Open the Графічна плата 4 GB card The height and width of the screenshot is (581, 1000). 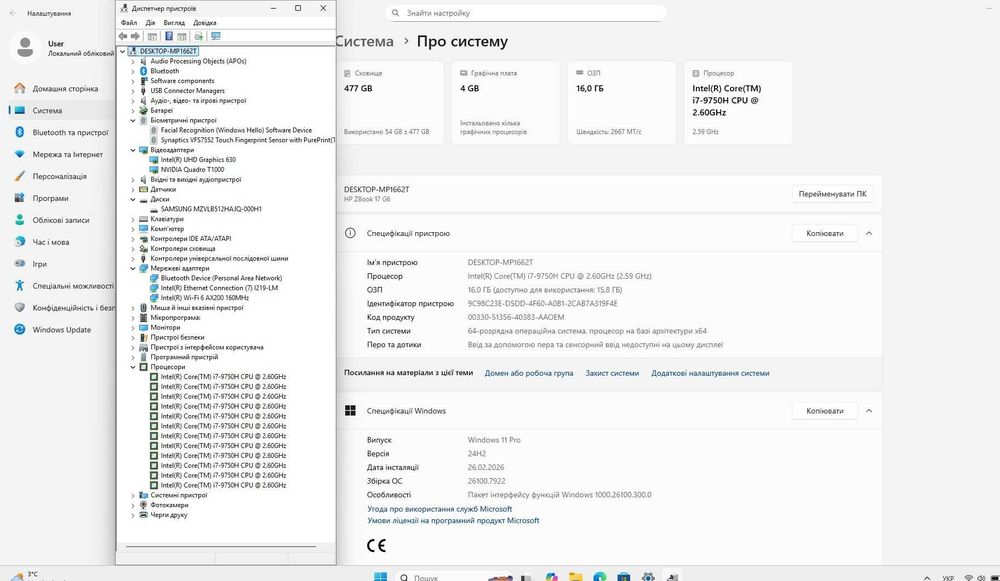(x=506, y=103)
